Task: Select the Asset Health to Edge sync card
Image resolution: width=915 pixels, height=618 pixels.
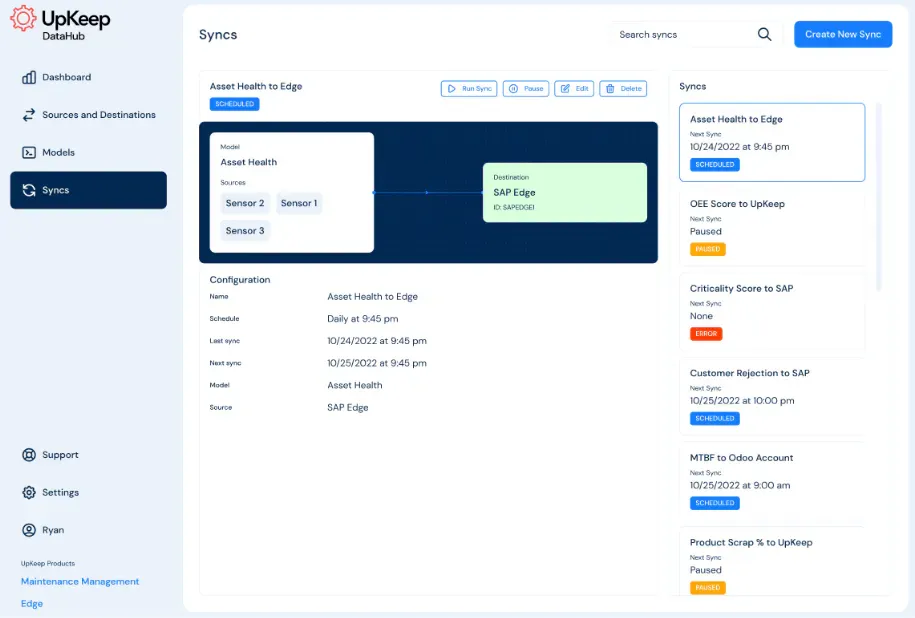Action: pos(772,142)
